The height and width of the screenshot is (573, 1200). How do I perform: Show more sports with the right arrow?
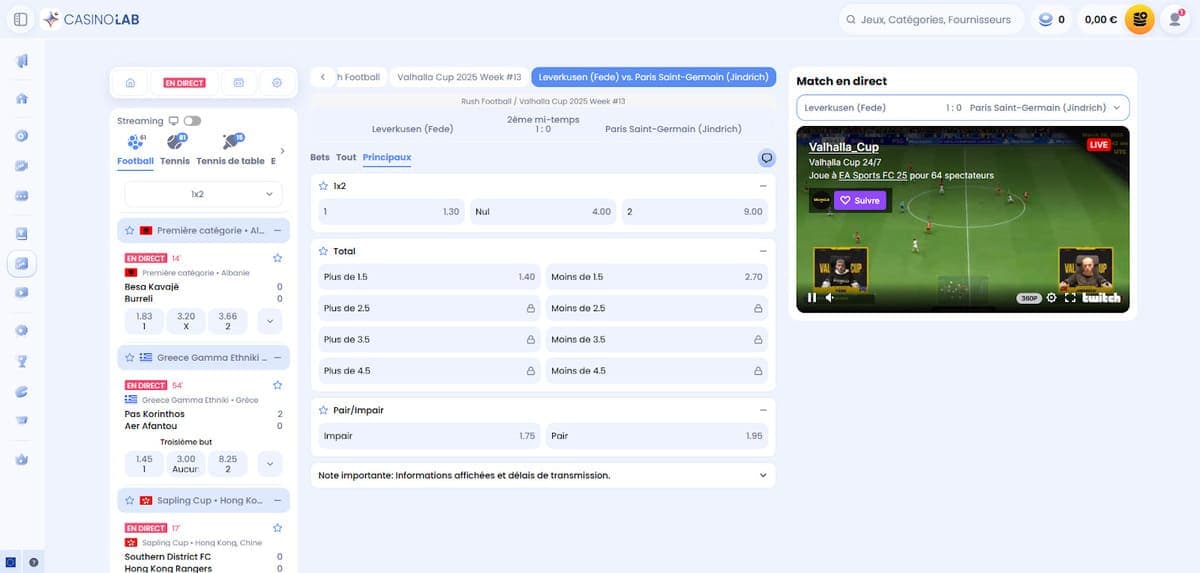pos(282,151)
